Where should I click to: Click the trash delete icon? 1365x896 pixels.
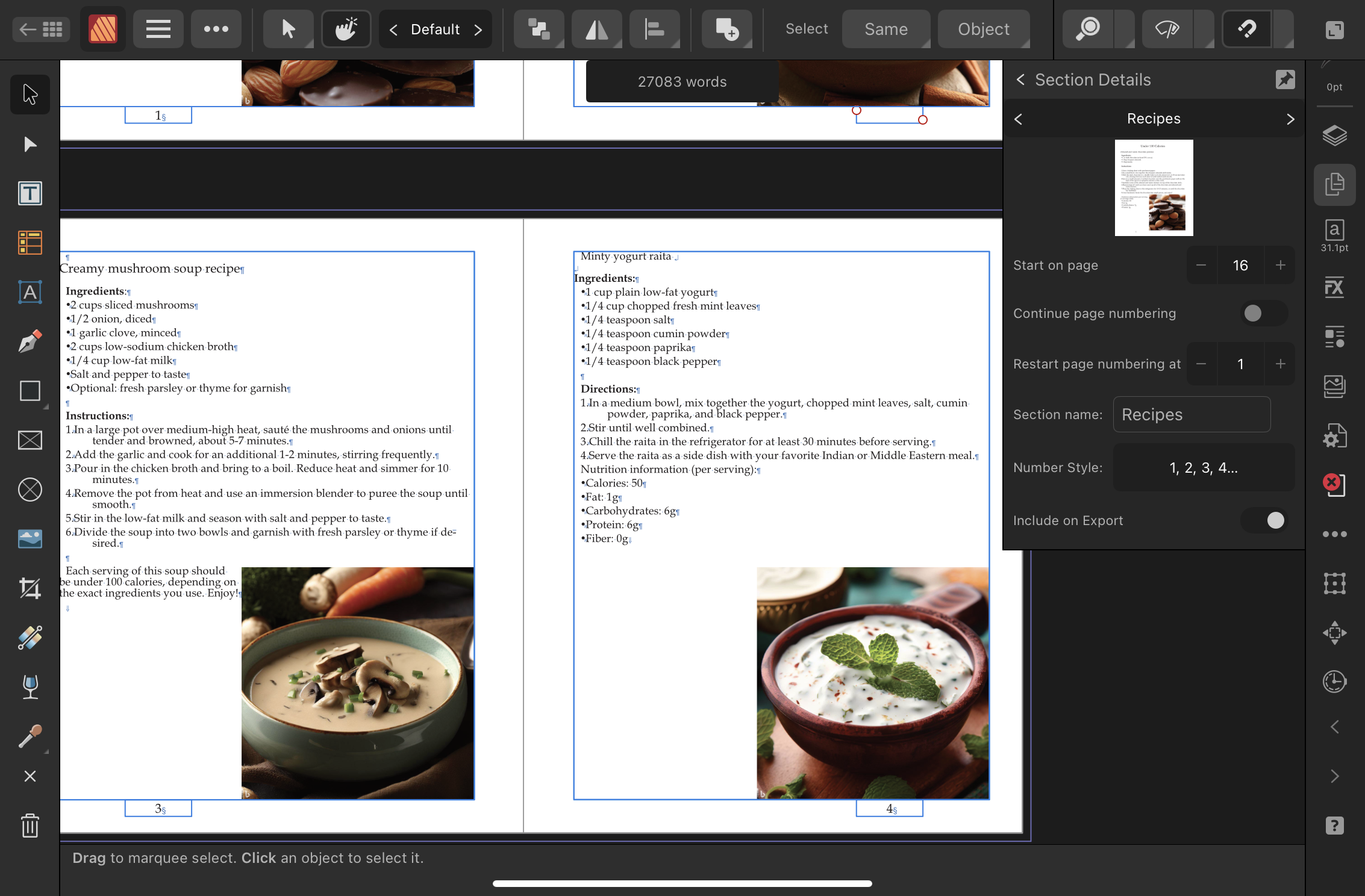[x=30, y=825]
